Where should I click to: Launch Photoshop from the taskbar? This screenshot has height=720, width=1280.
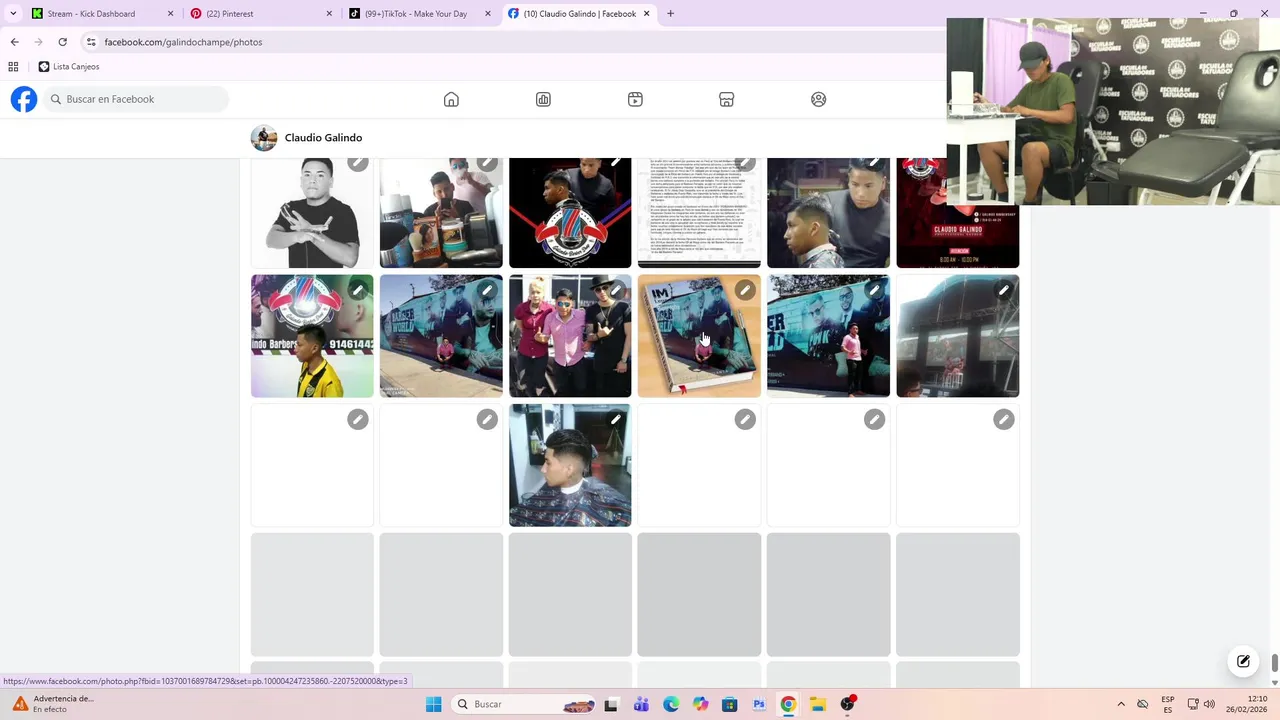click(759, 704)
